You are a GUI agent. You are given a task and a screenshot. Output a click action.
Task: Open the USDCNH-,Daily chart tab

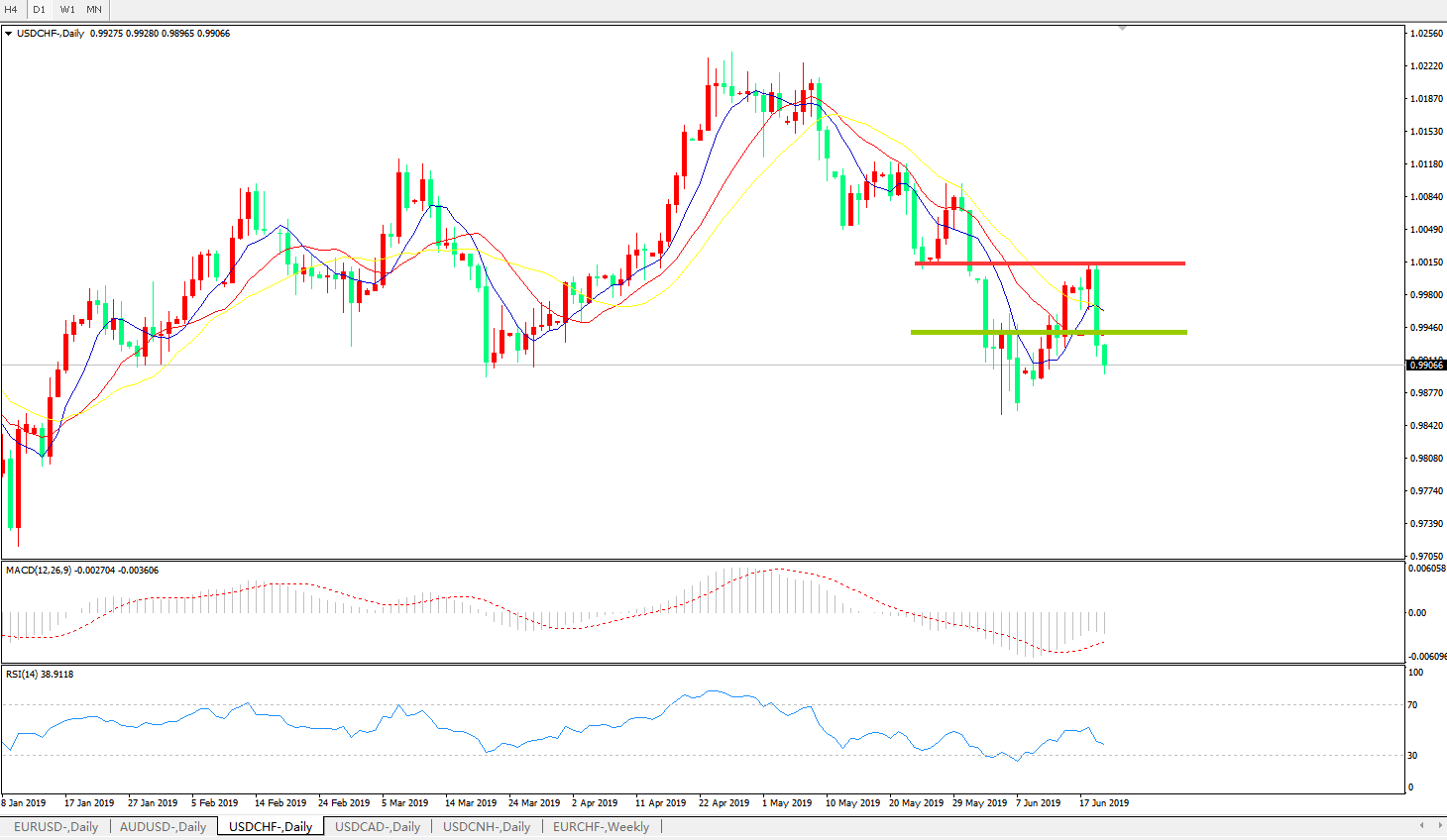click(x=486, y=826)
